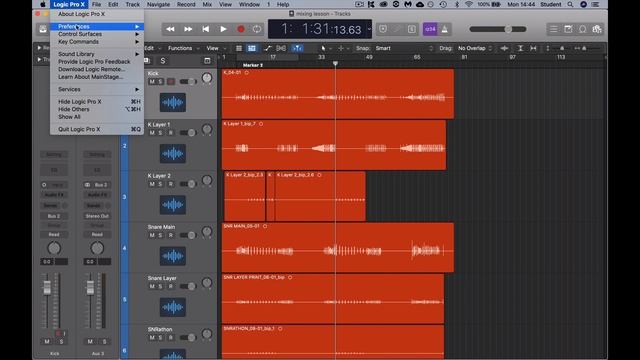Click the Rewind transport button
640x360 pixels.
(170, 29)
